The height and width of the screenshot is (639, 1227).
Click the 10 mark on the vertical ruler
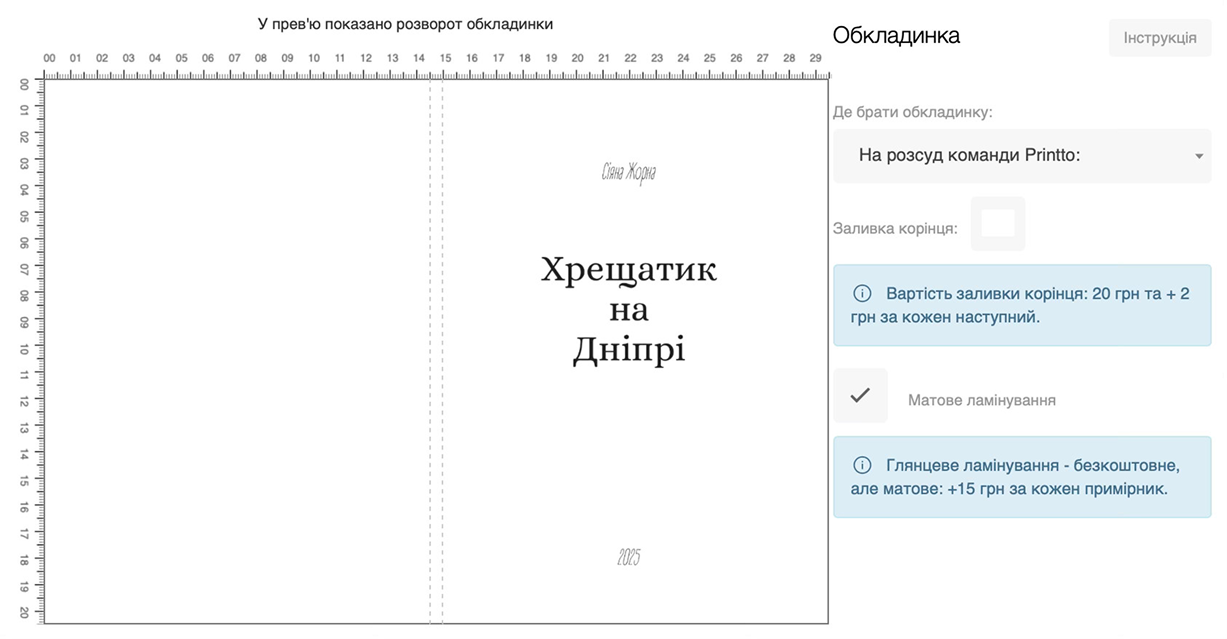pos(24,349)
